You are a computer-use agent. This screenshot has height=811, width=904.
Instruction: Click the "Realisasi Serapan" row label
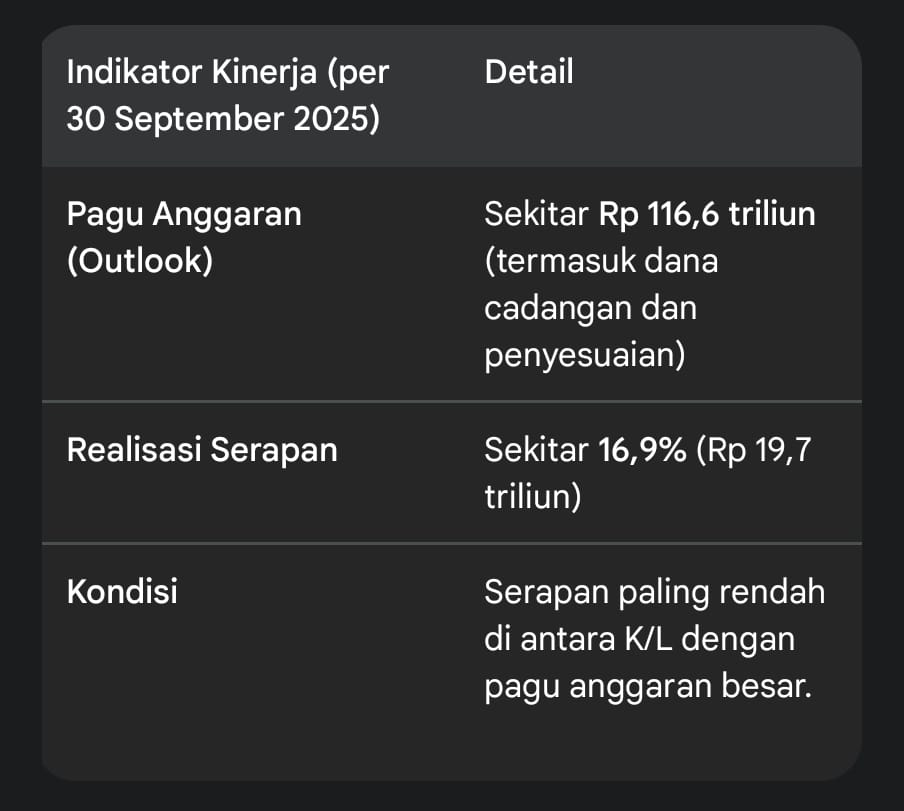point(202,450)
